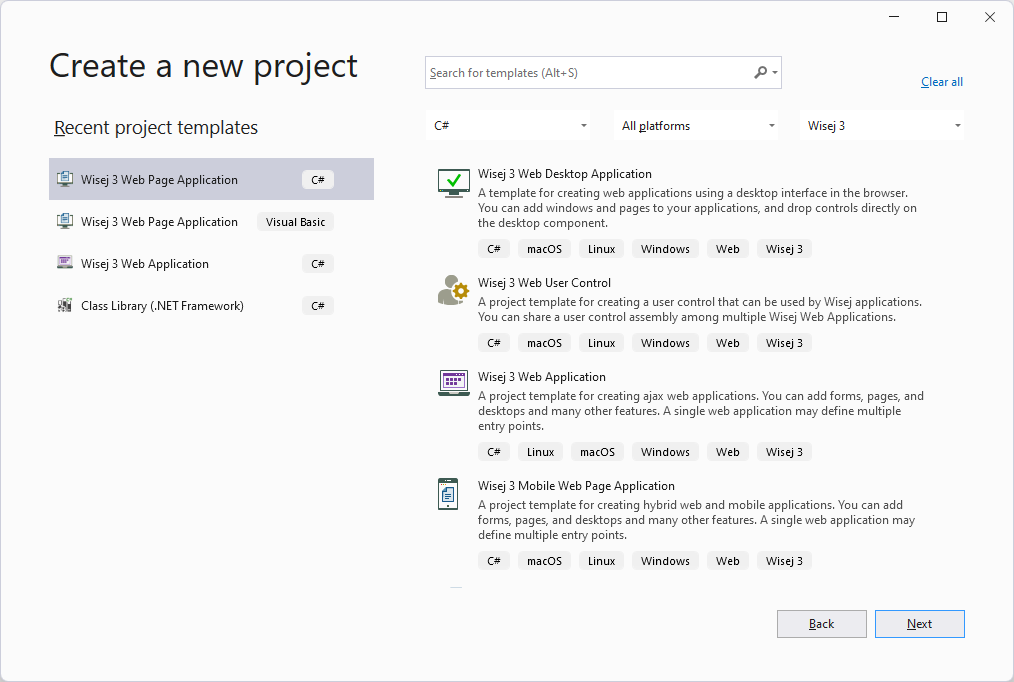Click the Next button
Viewport: 1014px width, 682px height.
920,624
